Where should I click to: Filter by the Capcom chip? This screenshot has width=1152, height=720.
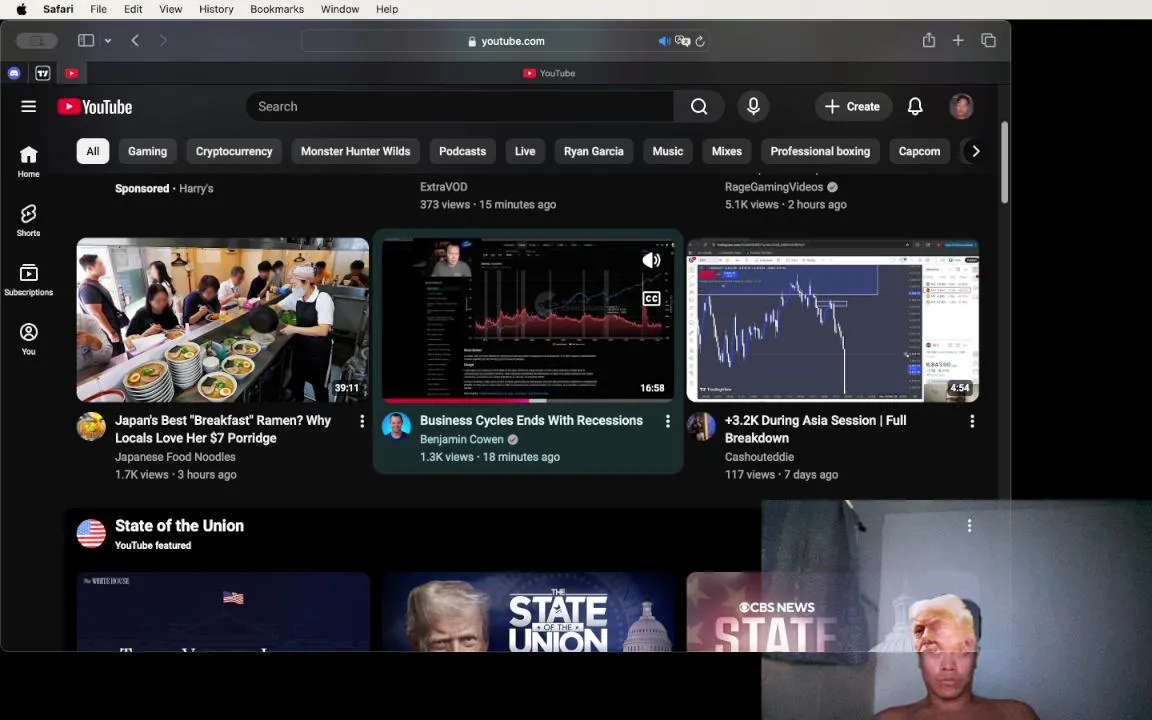point(919,151)
